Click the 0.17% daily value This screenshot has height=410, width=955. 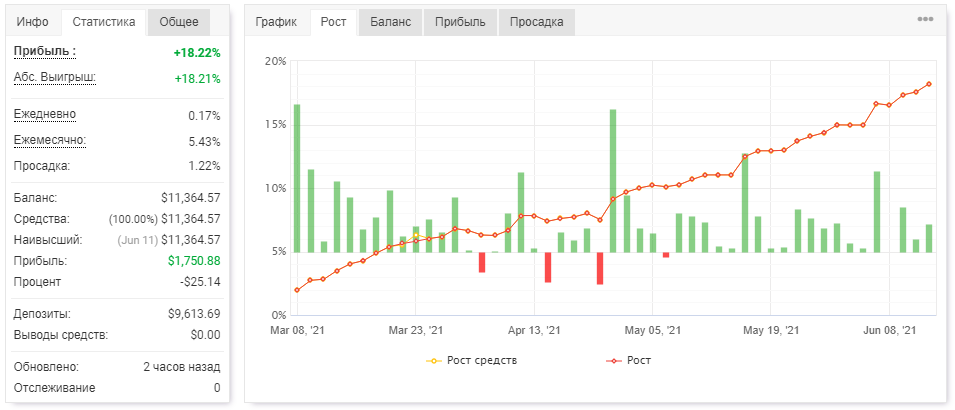click(x=204, y=116)
